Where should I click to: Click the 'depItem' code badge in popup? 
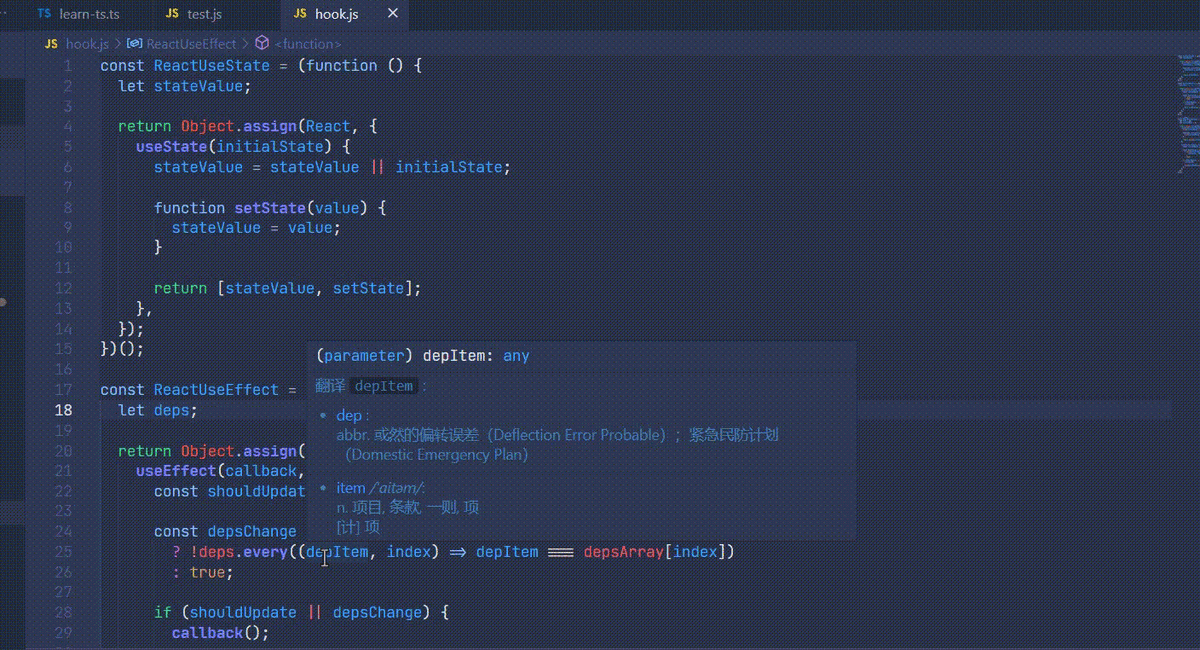384,386
